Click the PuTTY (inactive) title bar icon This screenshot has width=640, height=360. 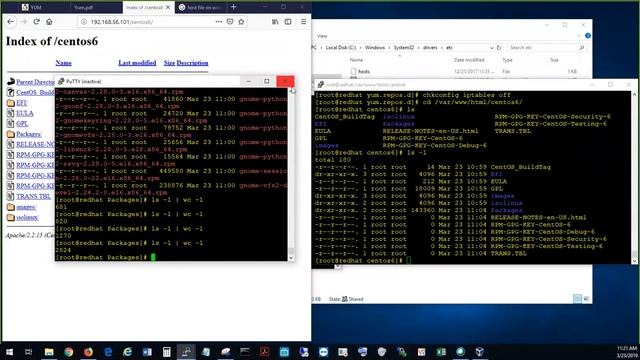pyautogui.click(x=61, y=81)
